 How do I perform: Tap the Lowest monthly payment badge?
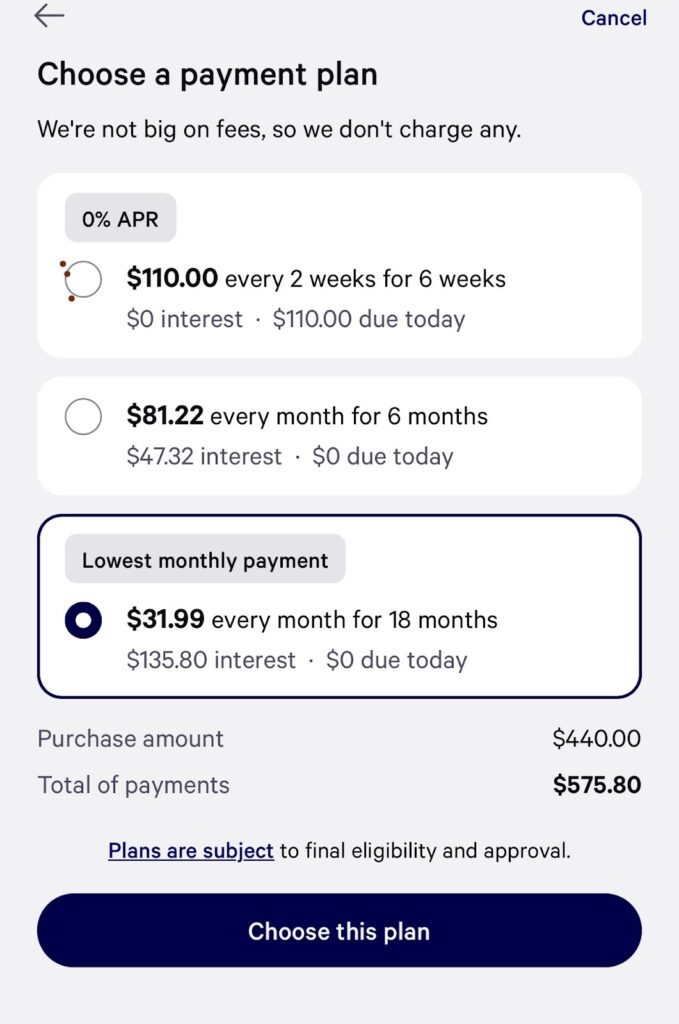tap(205, 559)
